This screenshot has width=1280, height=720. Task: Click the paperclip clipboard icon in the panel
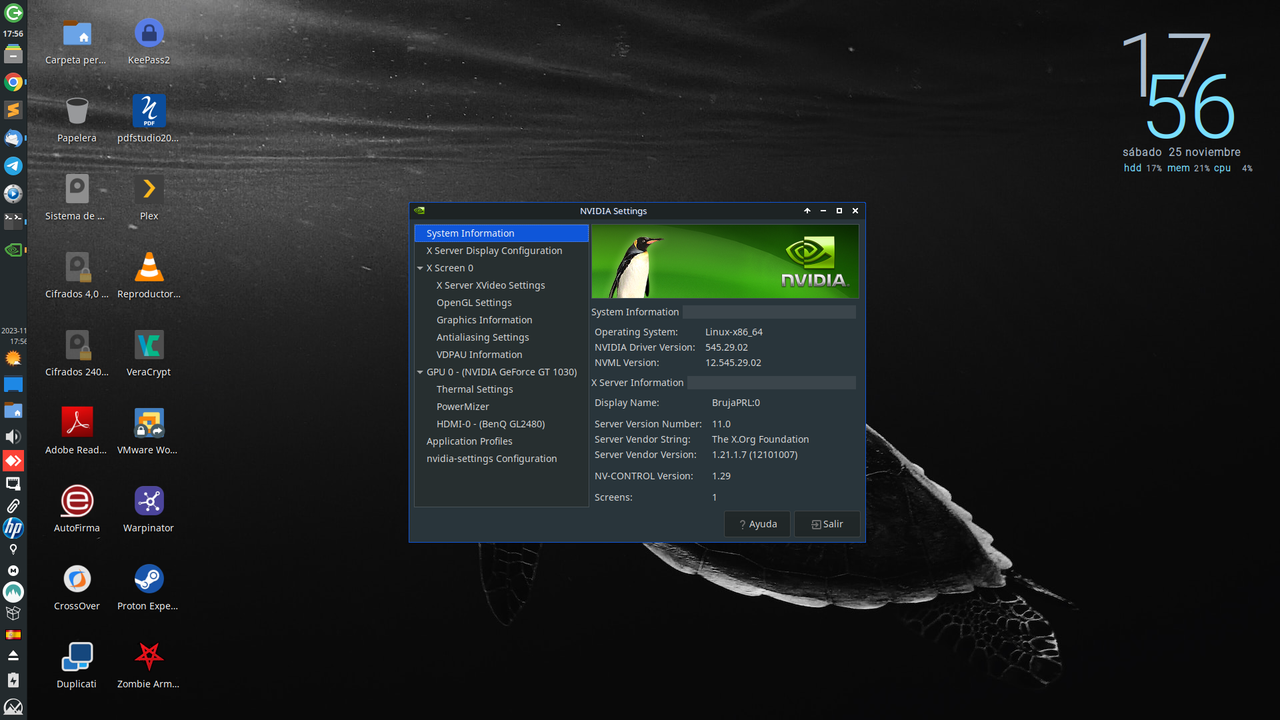click(13, 506)
